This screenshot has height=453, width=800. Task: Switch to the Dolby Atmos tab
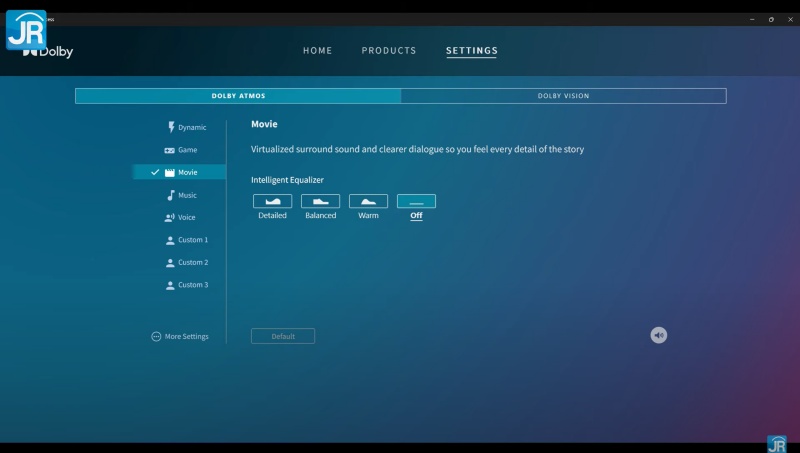(x=238, y=96)
